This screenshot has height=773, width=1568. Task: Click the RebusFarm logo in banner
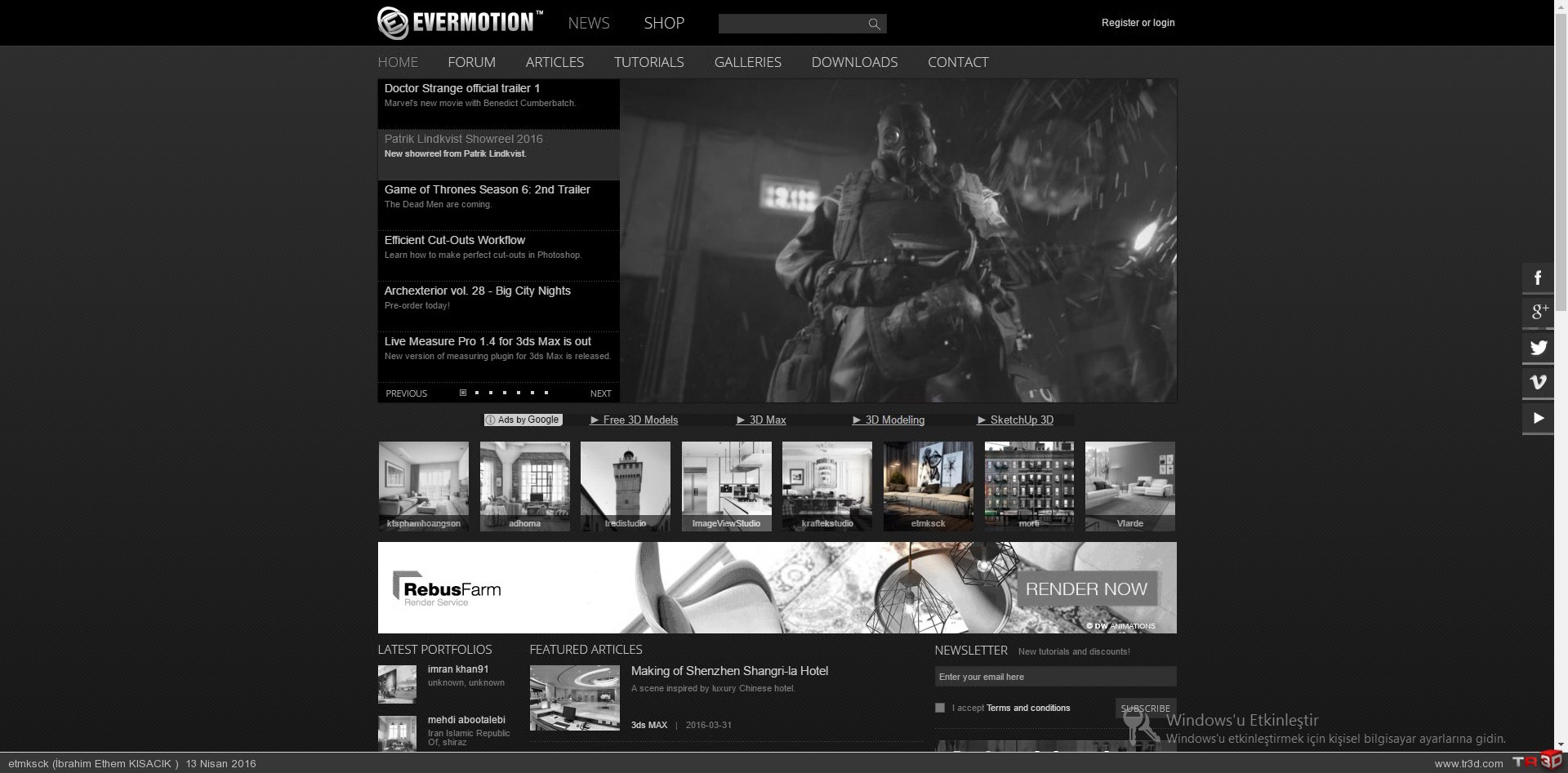[x=447, y=589]
